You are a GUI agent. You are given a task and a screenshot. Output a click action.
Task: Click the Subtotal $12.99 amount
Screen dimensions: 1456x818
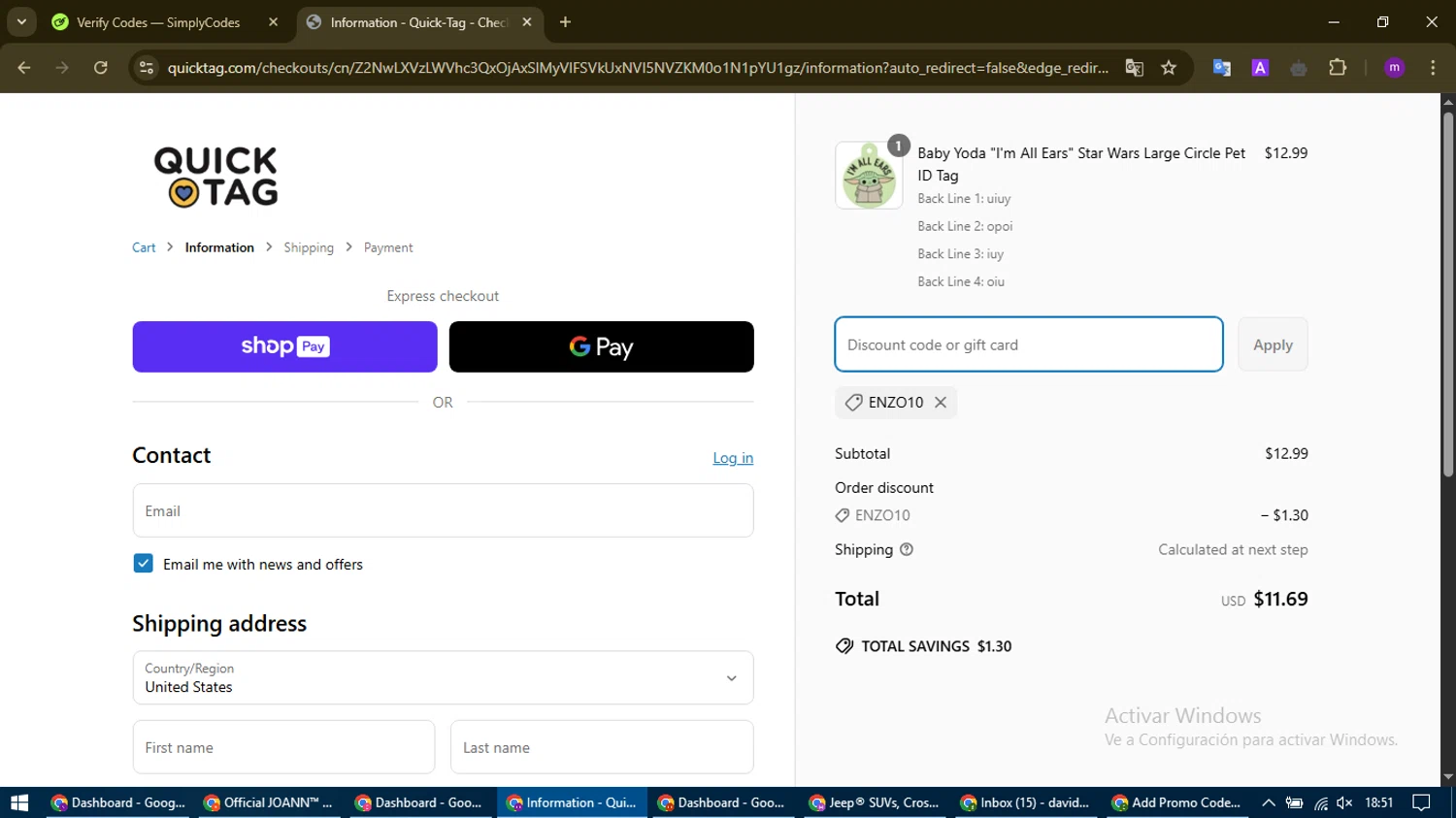[x=1286, y=453]
